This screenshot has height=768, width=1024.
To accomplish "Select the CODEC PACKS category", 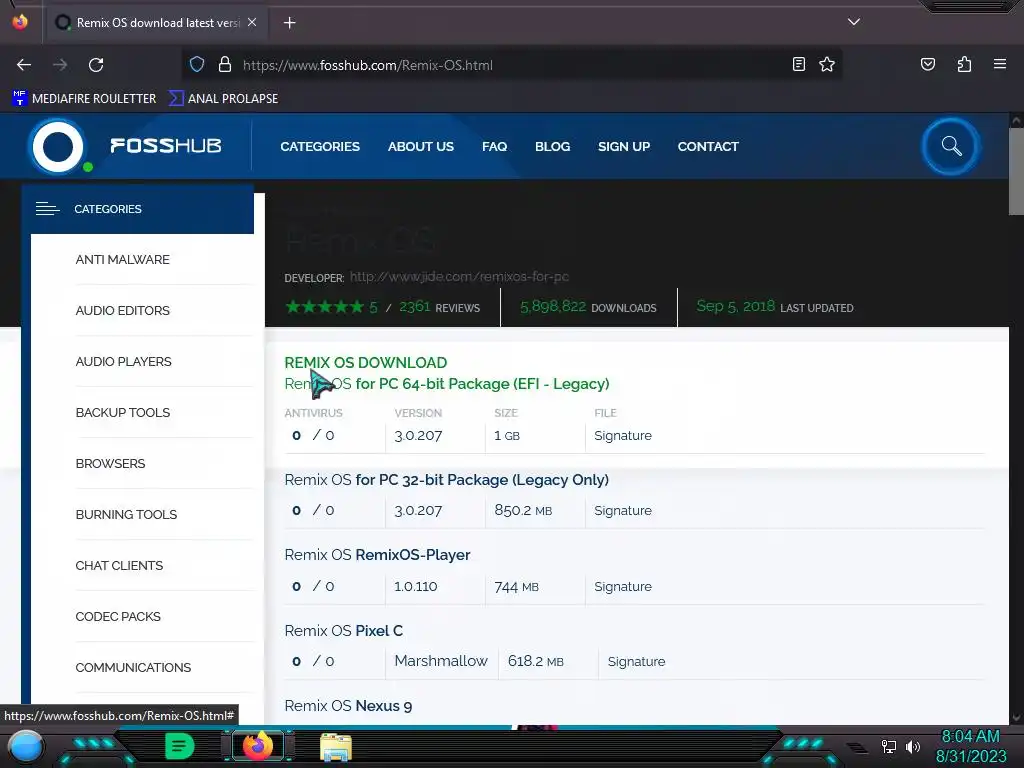I will (118, 616).
